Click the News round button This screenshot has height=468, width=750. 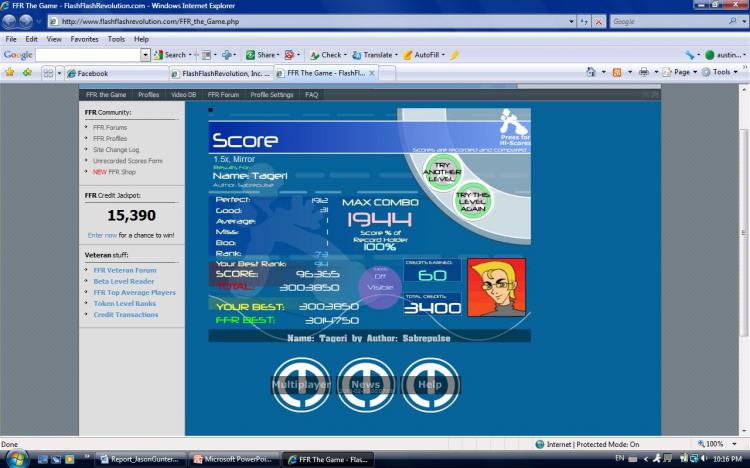[x=366, y=384]
